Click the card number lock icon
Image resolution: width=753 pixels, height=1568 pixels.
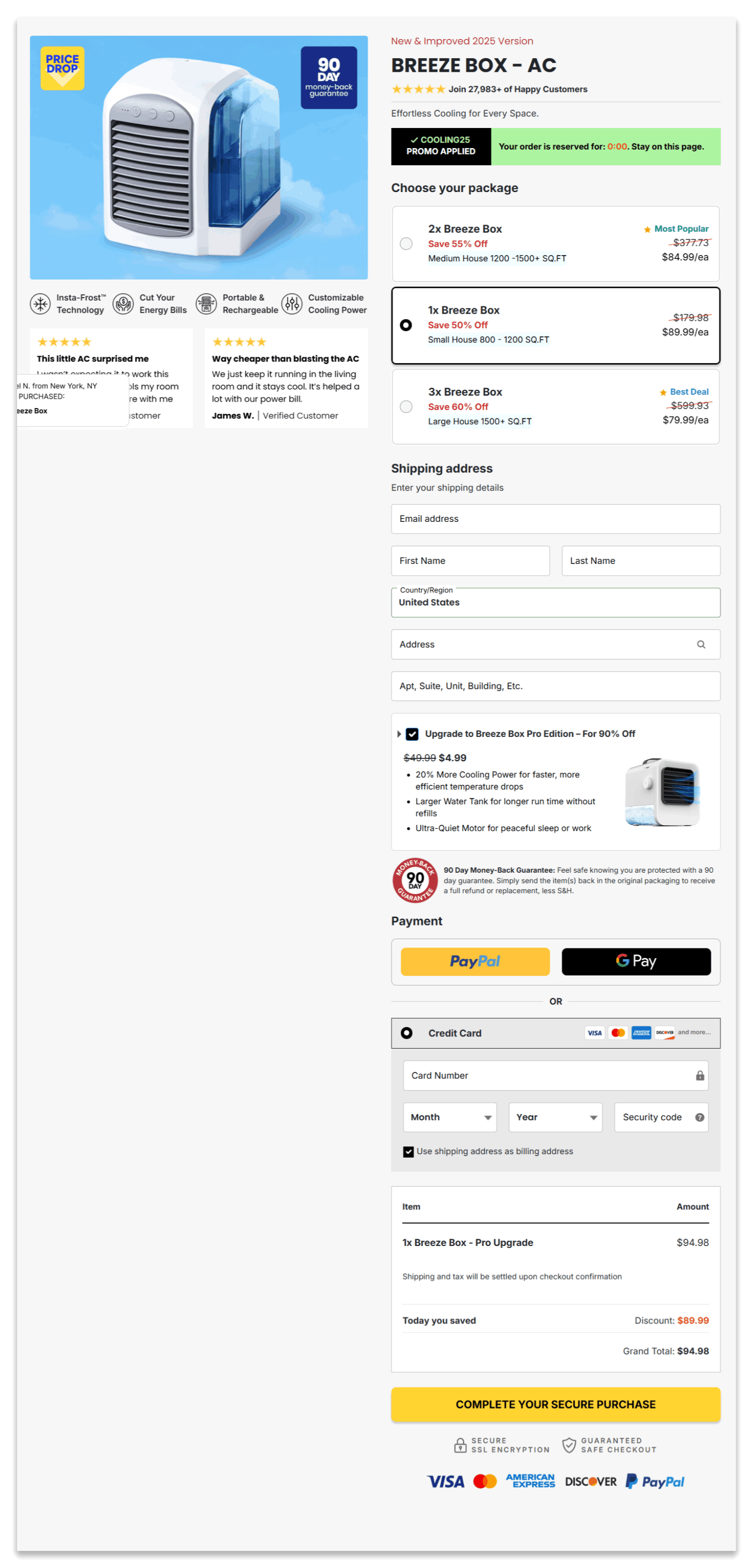[x=700, y=1075]
